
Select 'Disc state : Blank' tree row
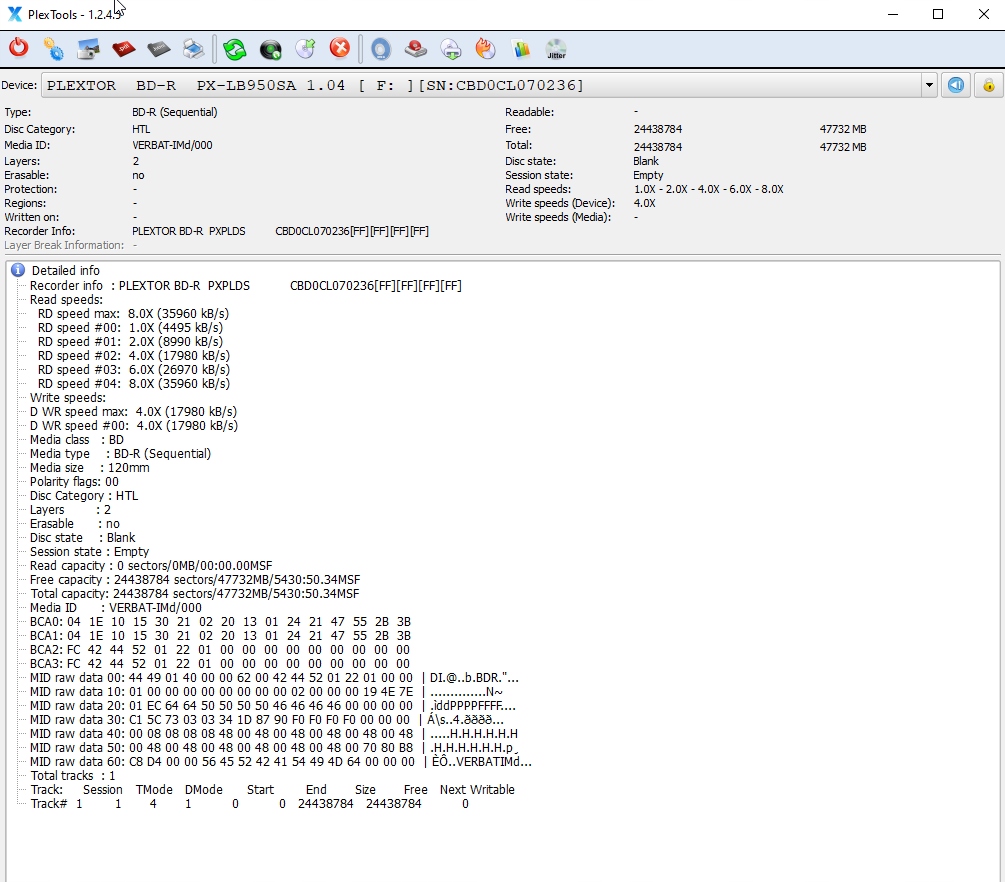tap(82, 538)
